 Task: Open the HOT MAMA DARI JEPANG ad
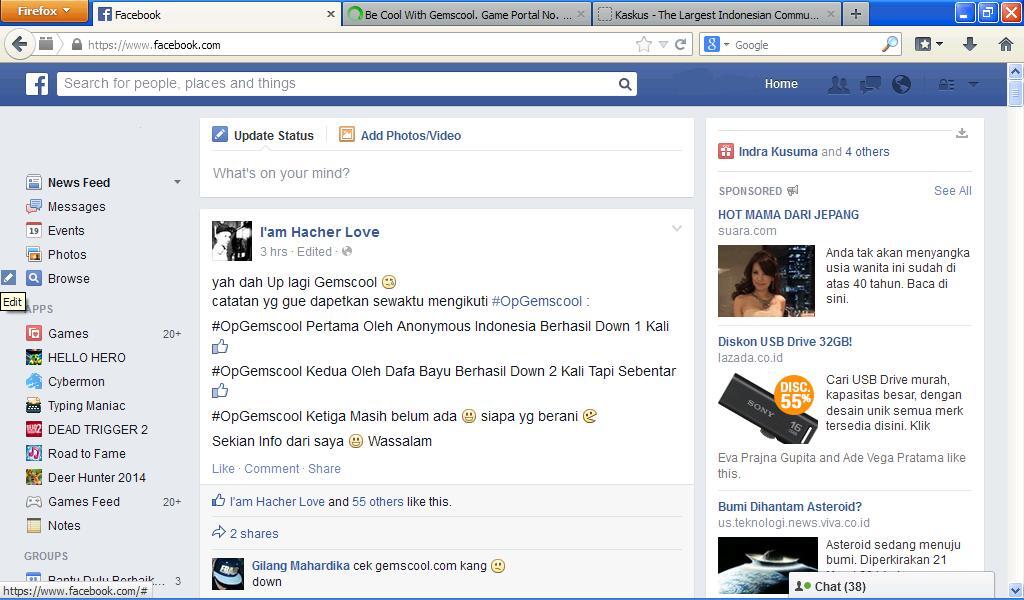[x=788, y=215]
